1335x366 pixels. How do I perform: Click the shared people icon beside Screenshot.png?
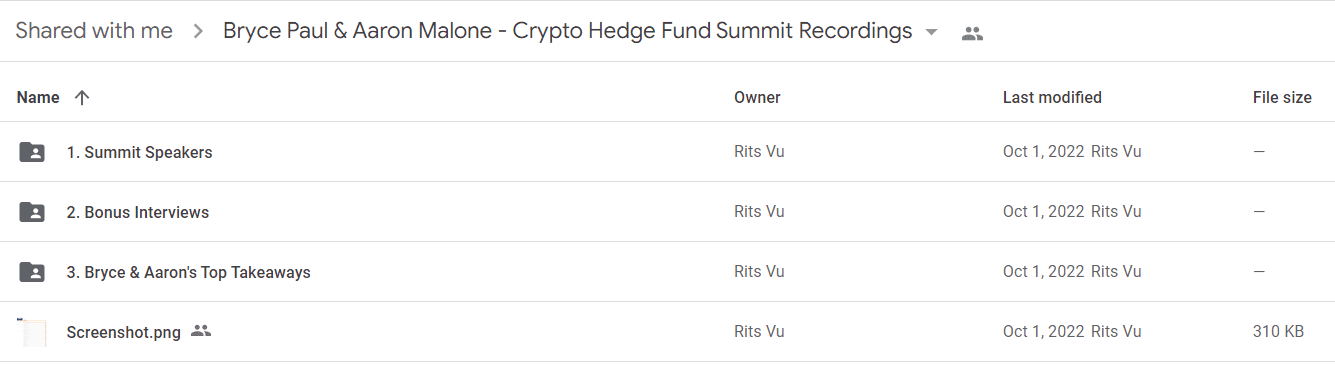pos(201,331)
